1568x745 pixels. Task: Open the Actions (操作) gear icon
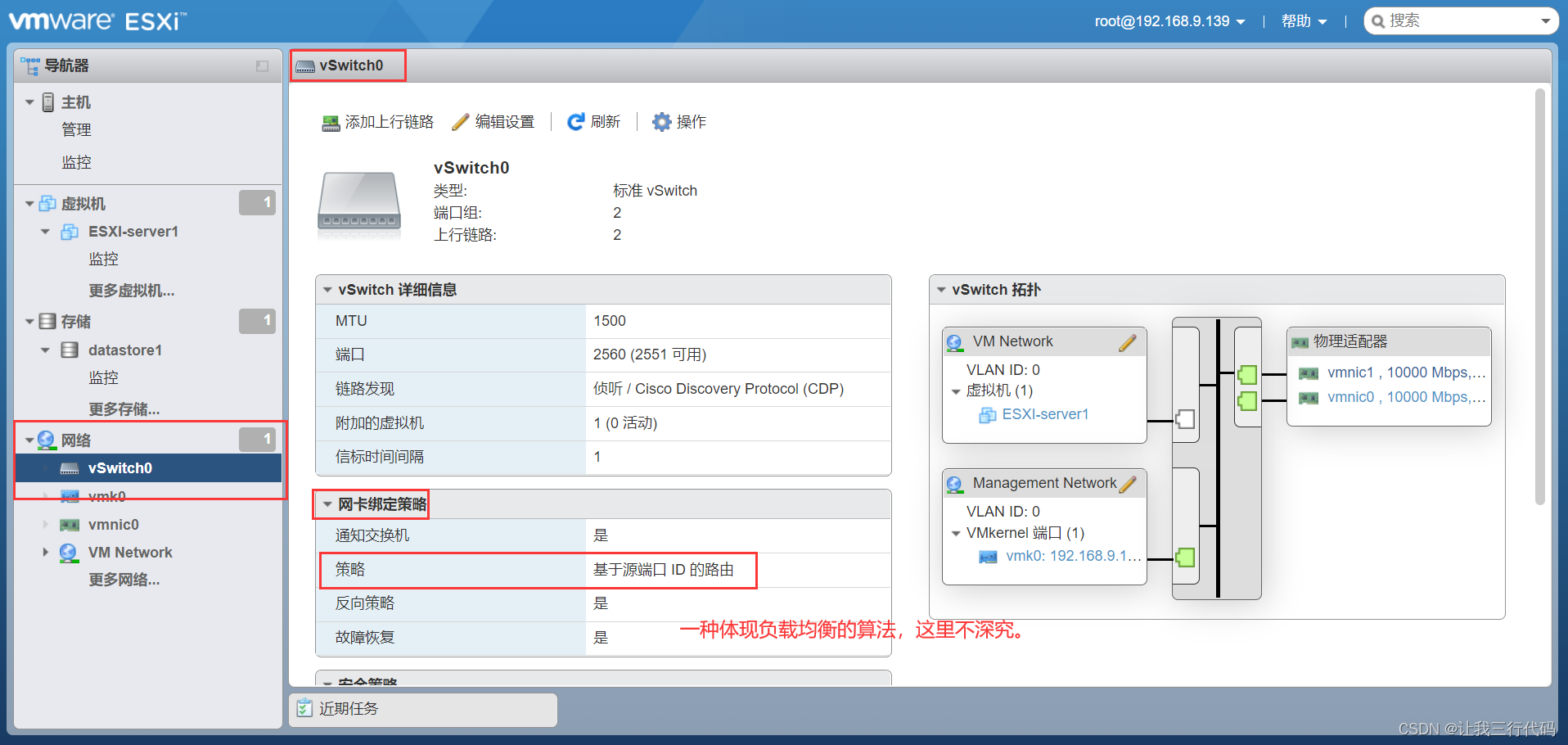pos(661,122)
